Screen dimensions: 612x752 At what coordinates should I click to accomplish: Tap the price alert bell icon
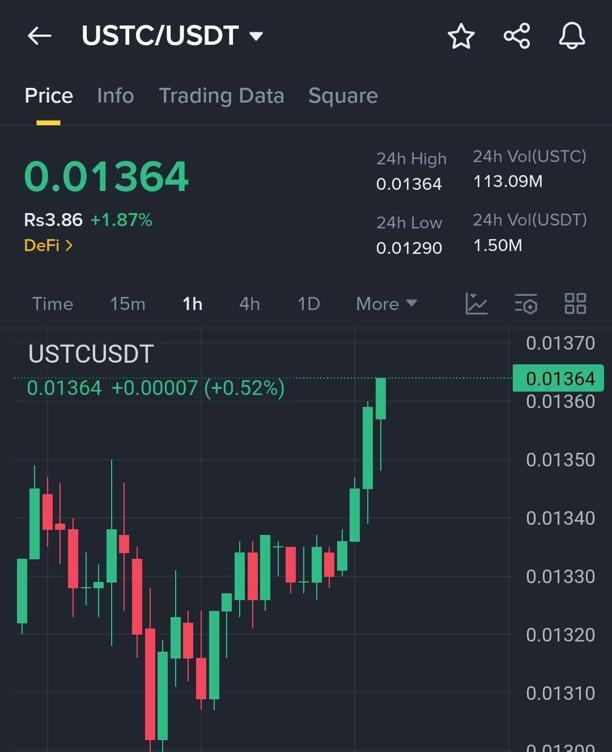572,36
